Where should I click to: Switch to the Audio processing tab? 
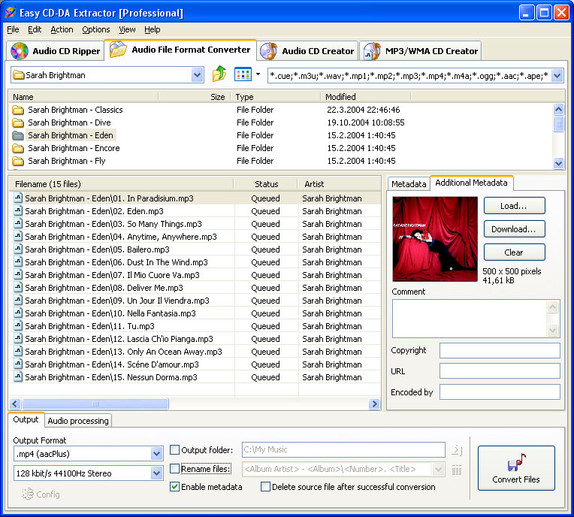[x=78, y=421]
